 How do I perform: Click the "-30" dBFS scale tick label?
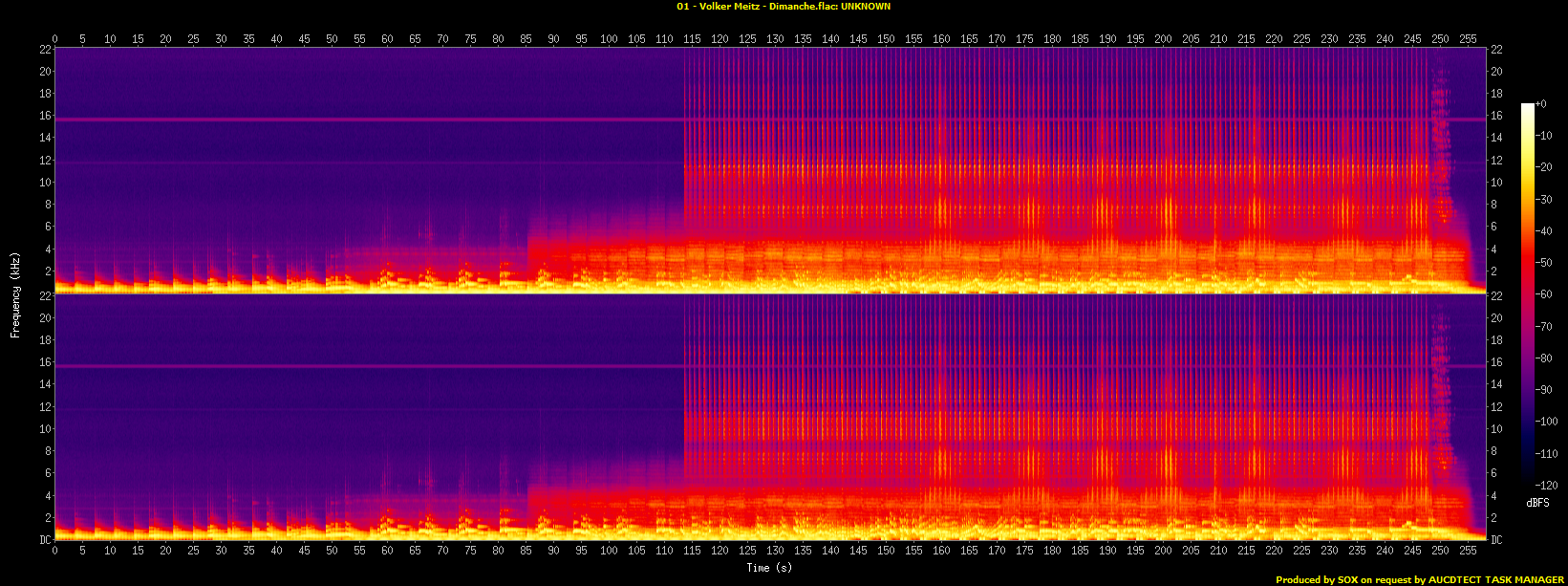tap(1544, 199)
